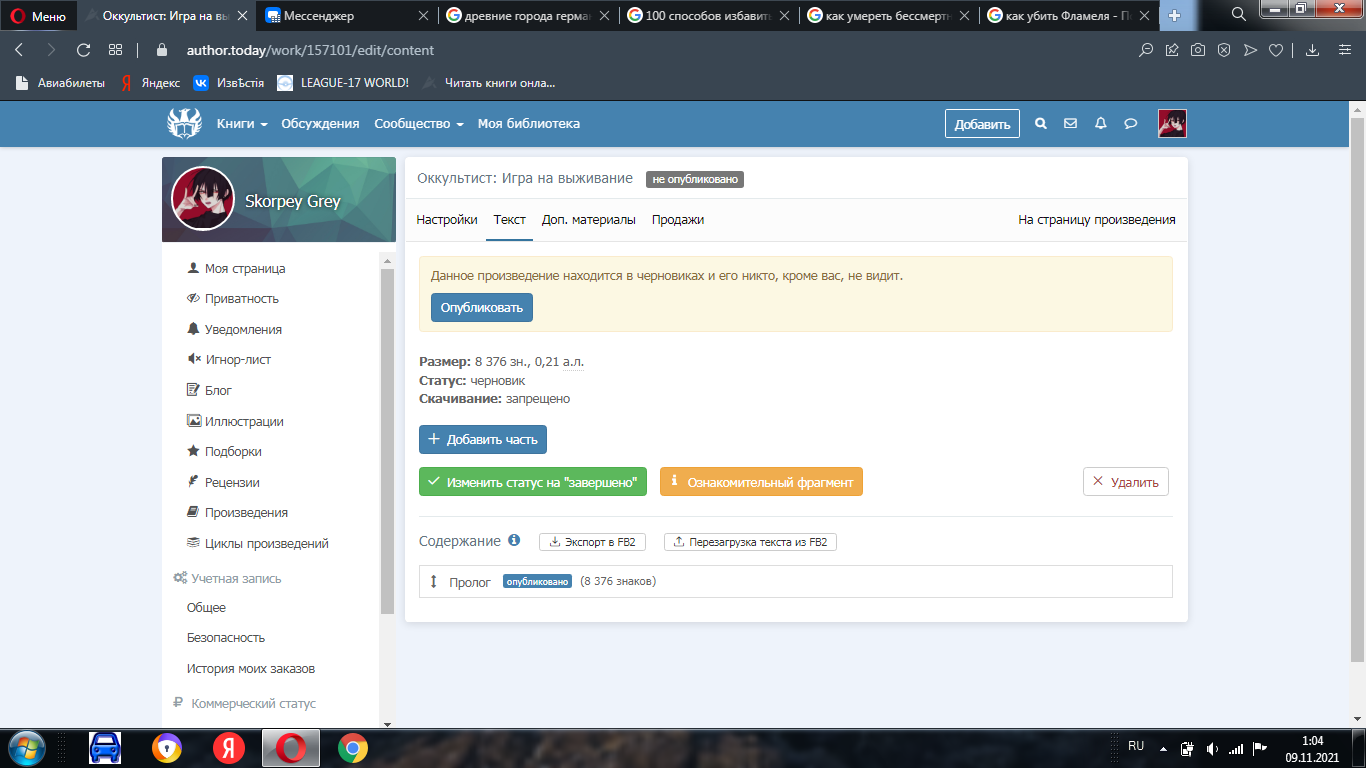Open the comments speech bubble icon
1366x768 pixels.
click(x=1131, y=124)
